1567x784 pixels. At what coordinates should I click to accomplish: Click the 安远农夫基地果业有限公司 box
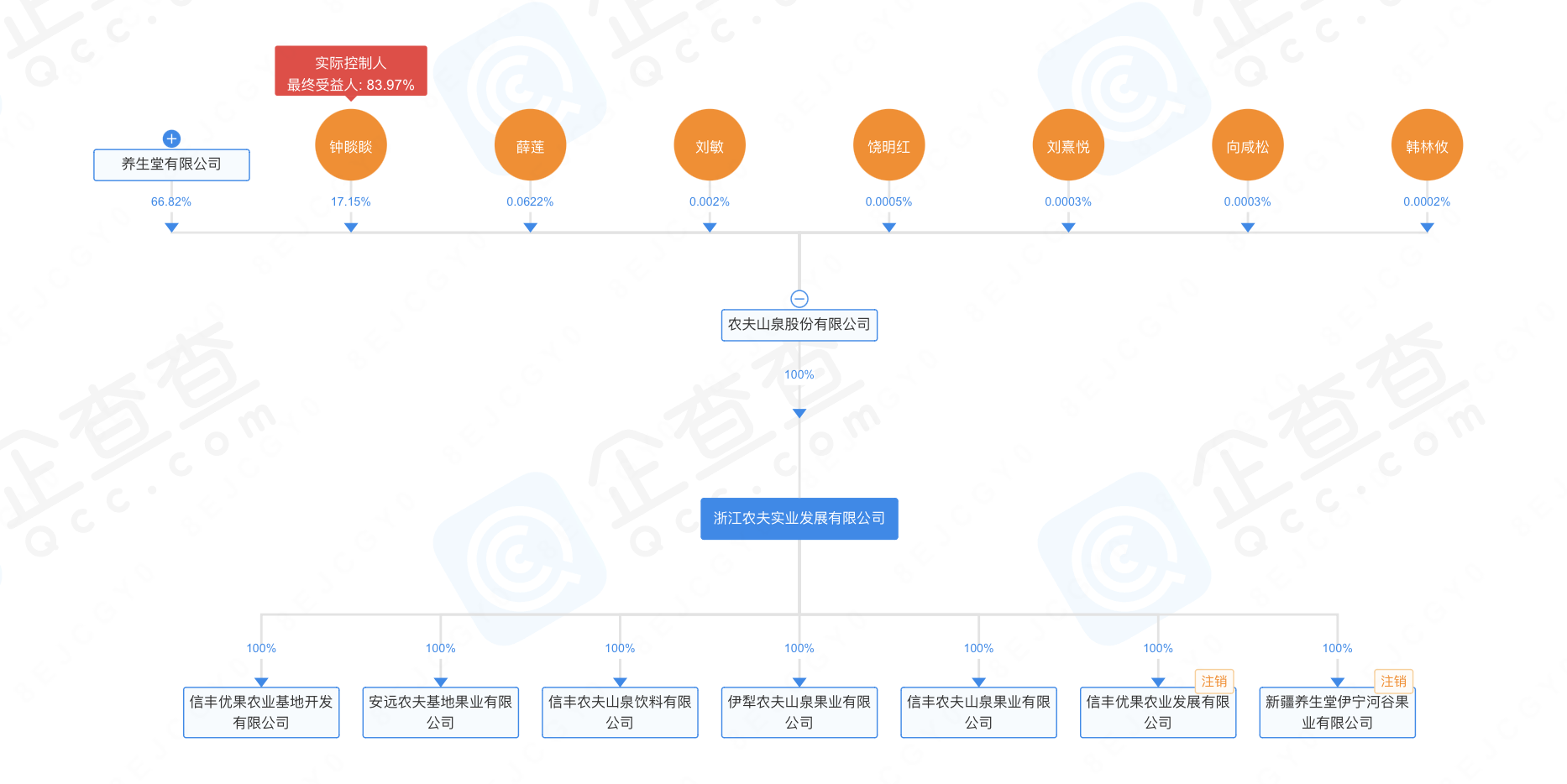[440, 713]
